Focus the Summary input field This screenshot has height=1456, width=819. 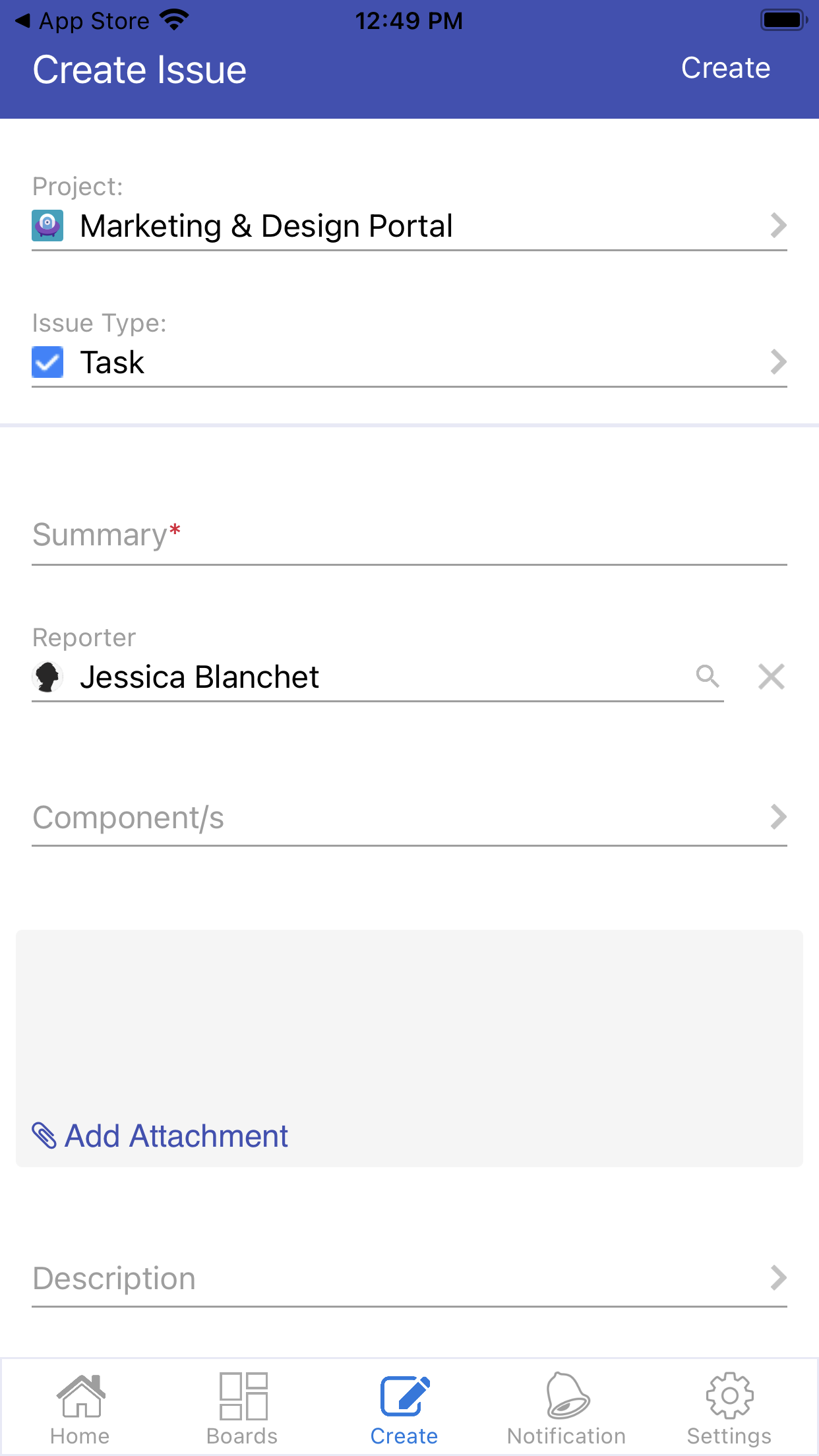point(409,535)
